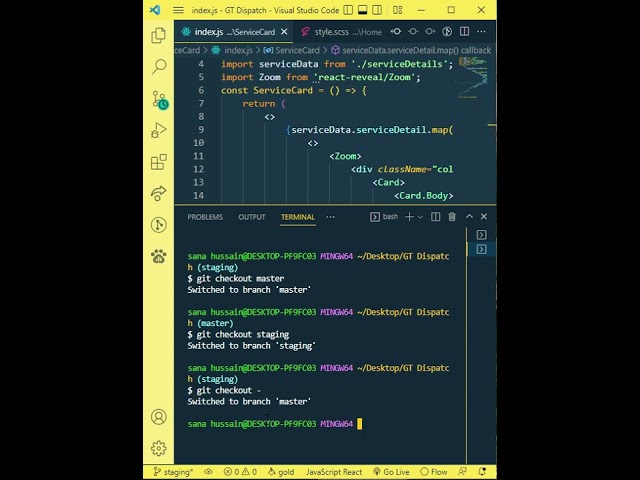The width and height of the screenshot is (640, 480).
Task: Click 'git checkout staging' terminal line
Action: (x=238, y=334)
